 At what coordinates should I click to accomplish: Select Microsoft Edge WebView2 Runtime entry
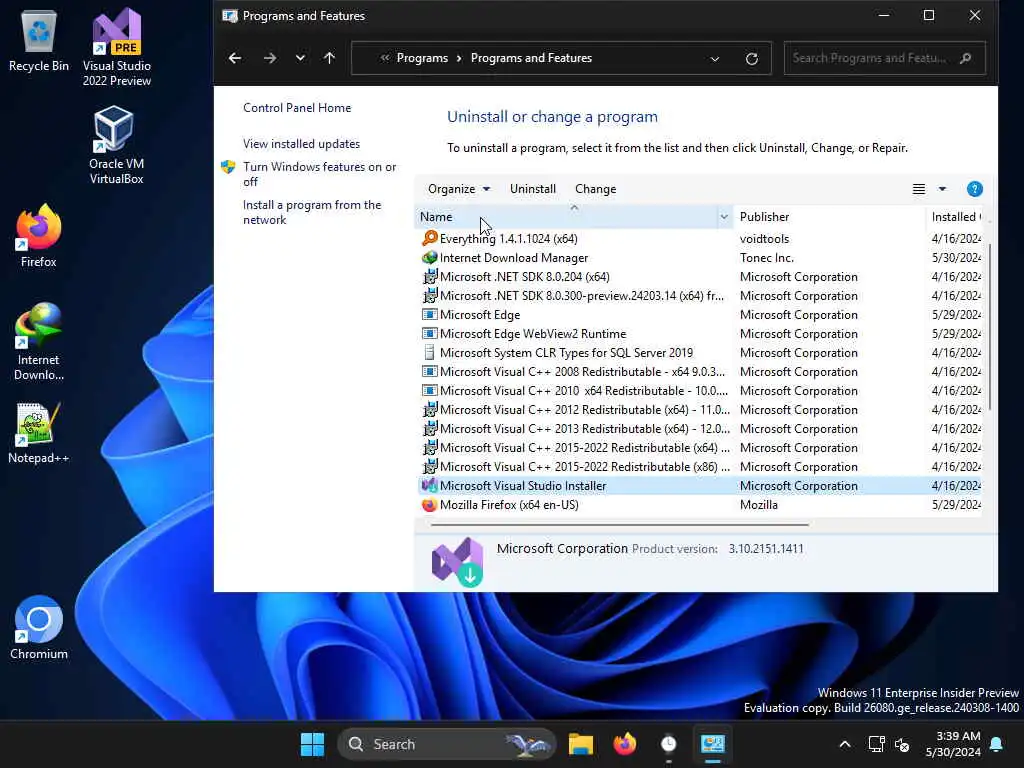click(700, 334)
